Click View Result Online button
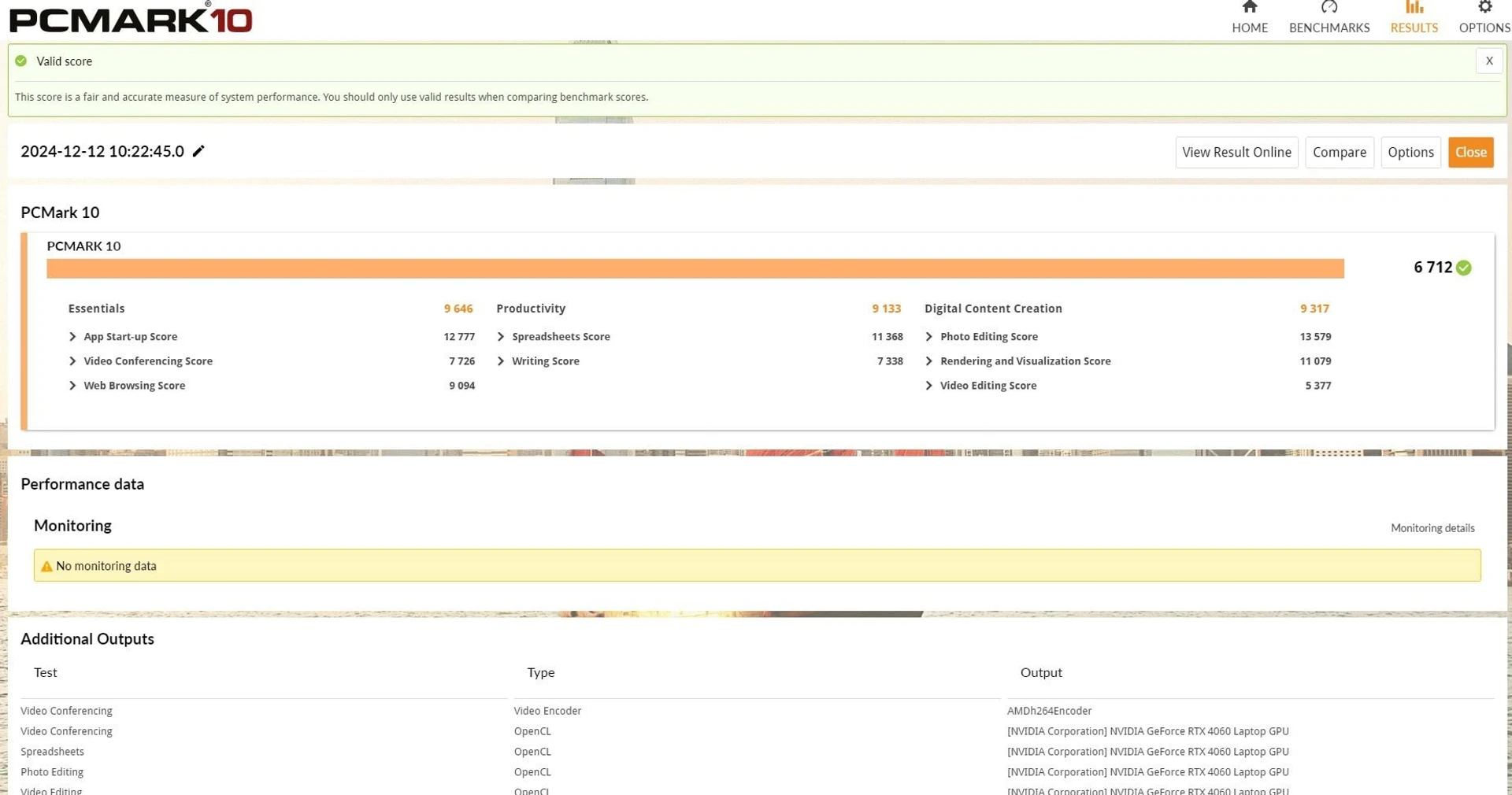The height and width of the screenshot is (795, 1512). [x=1236, y=153]
